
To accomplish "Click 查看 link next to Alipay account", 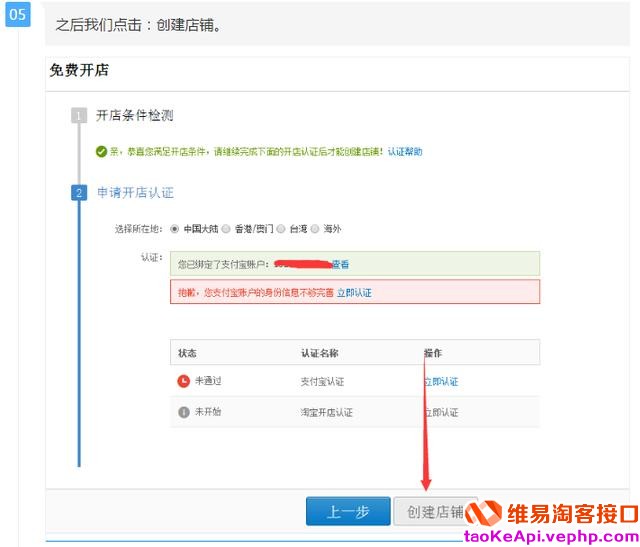I will click(340, 265).
